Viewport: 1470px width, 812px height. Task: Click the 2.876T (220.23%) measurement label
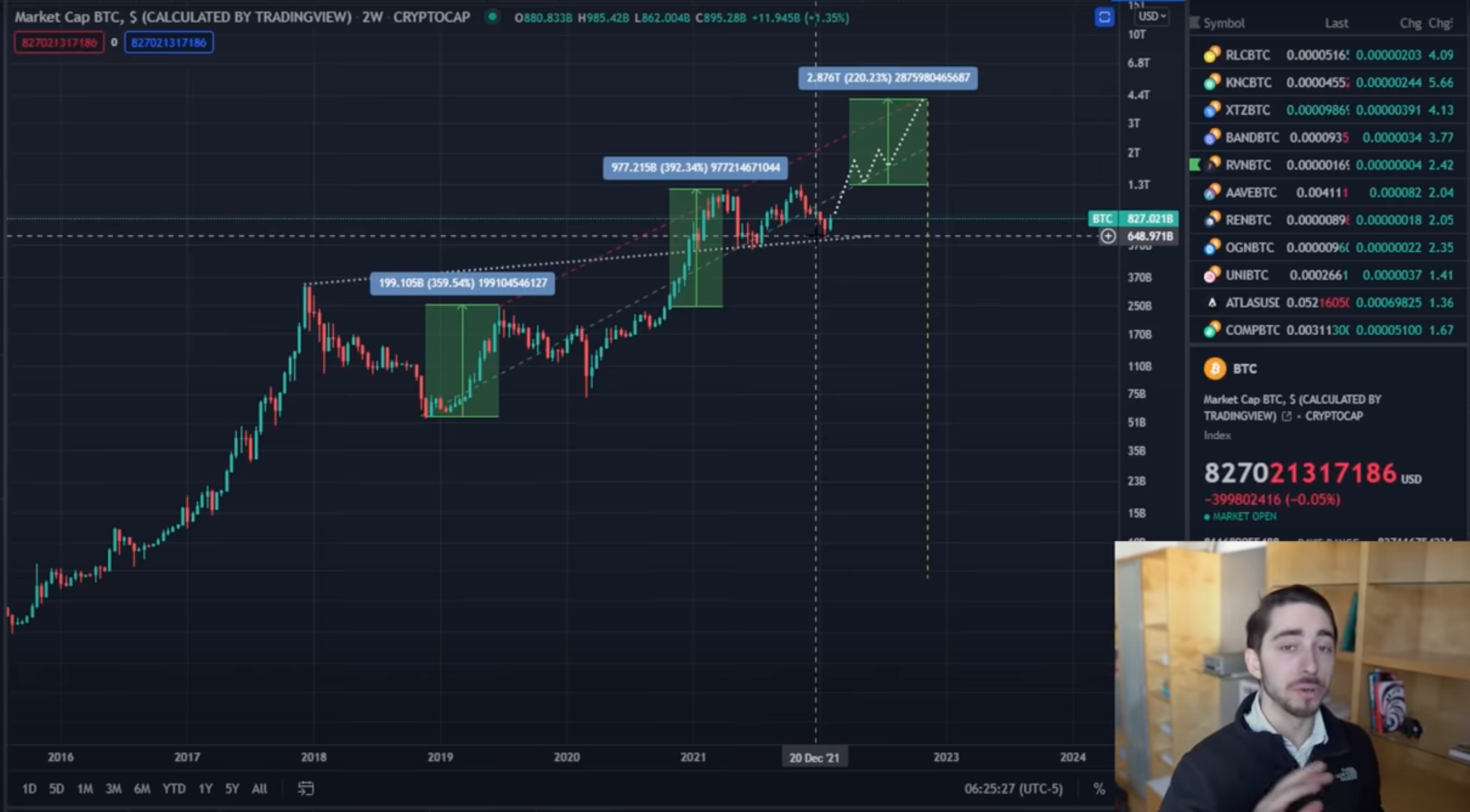(888, 78)
